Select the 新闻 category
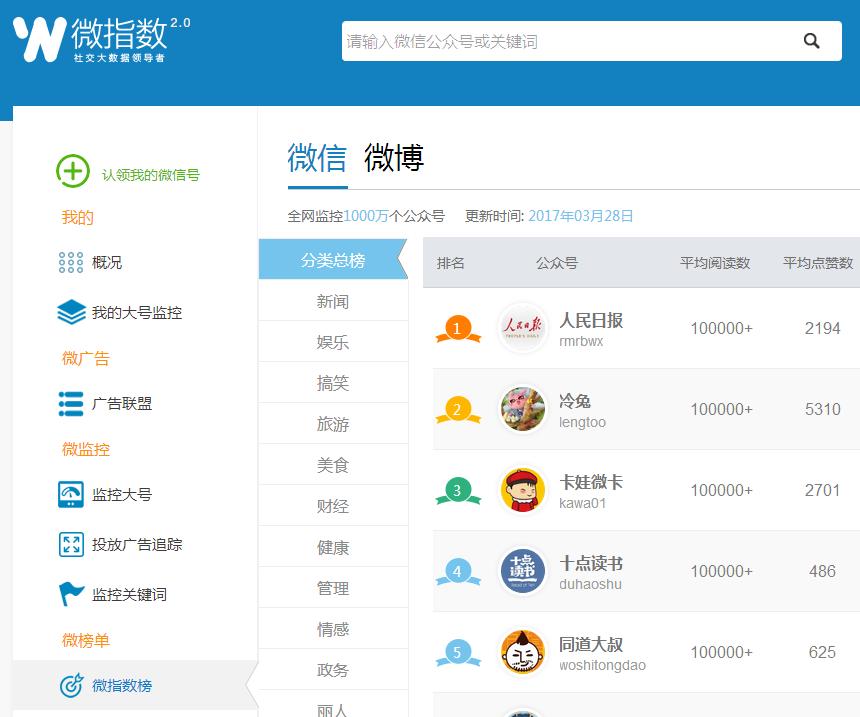This screenshot has height=717, width=860. click(x=332, y=300)
